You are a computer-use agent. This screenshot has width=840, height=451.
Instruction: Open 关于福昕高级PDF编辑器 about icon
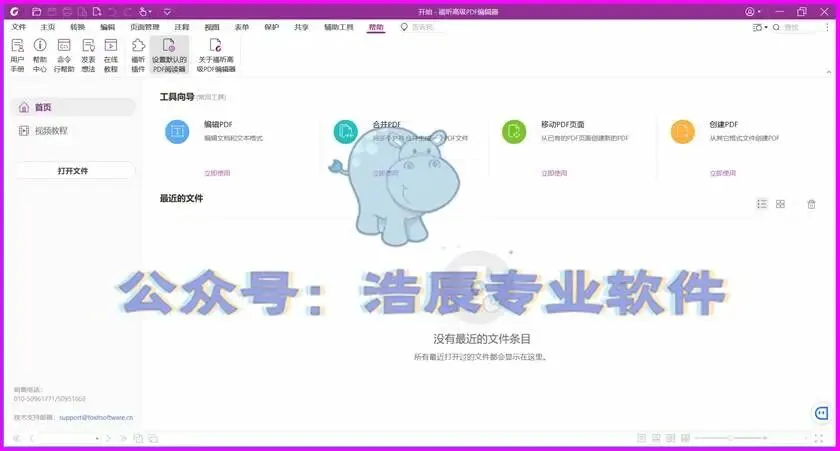point(216,55)
